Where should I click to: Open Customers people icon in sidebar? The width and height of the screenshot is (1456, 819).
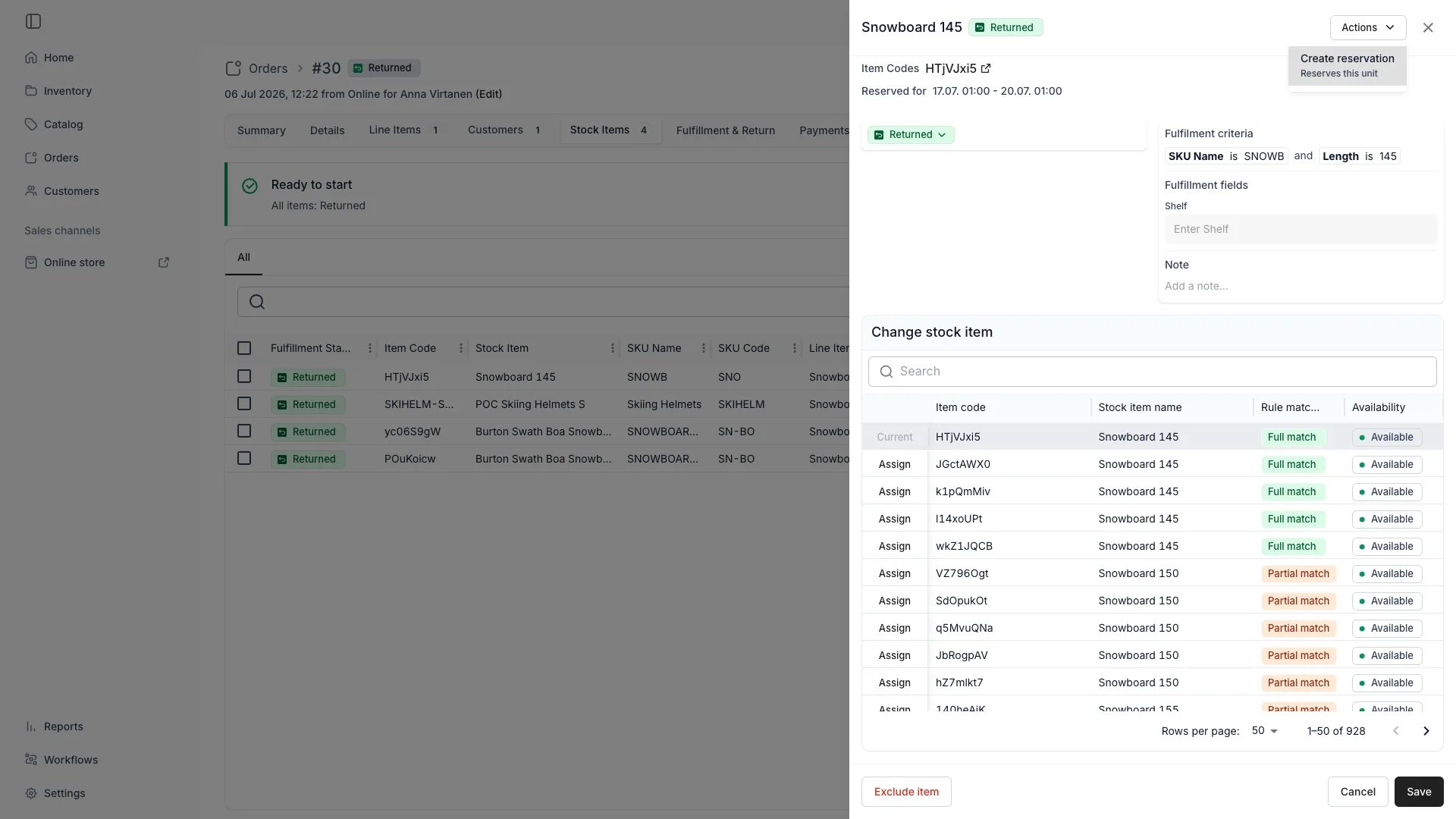point(31,191)
